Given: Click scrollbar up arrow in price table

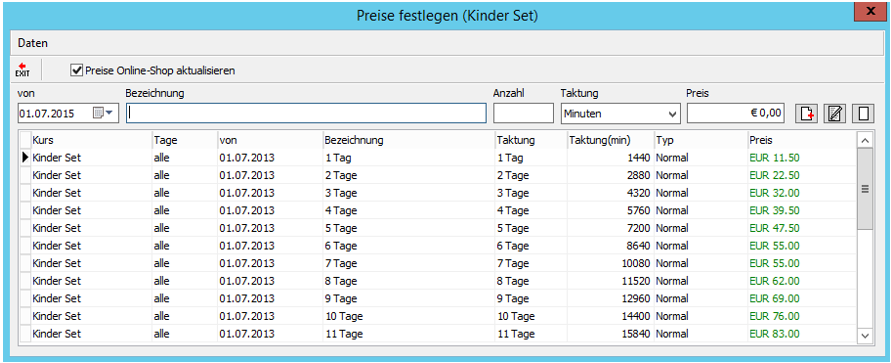Looking at the screenshot, I should click(x=865, y=140).
